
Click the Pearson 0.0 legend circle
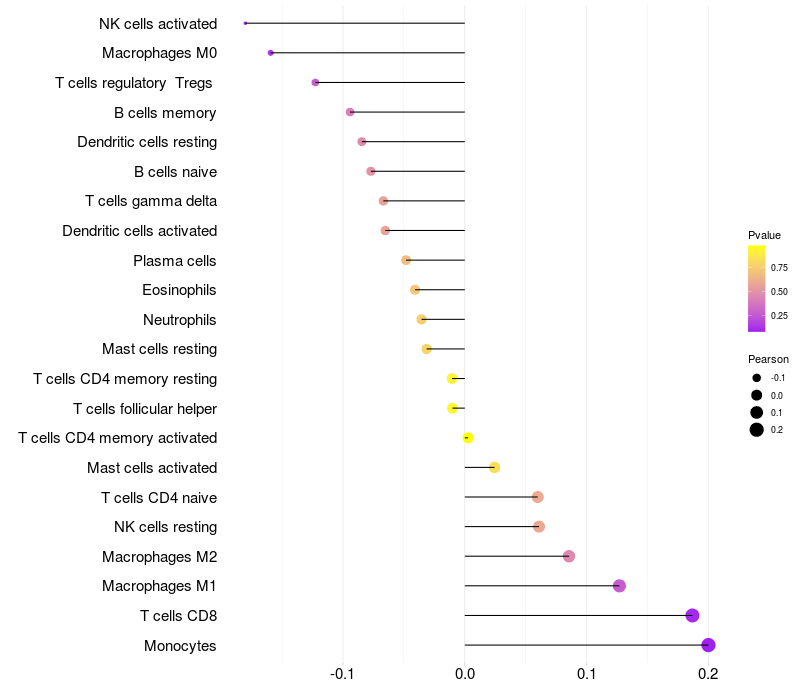pyautogui.click(x=756, y=395)
